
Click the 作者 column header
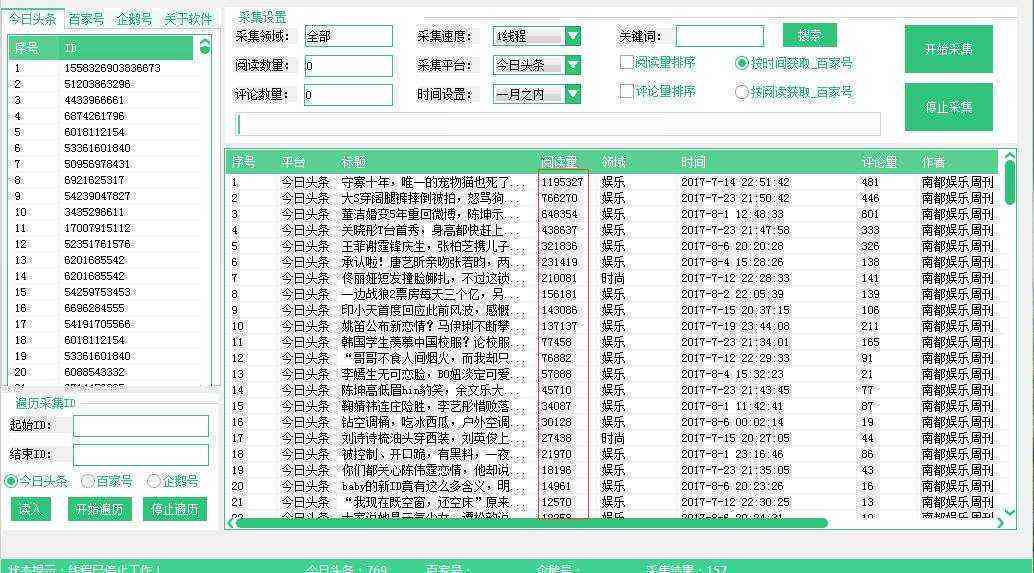(933, 162)
